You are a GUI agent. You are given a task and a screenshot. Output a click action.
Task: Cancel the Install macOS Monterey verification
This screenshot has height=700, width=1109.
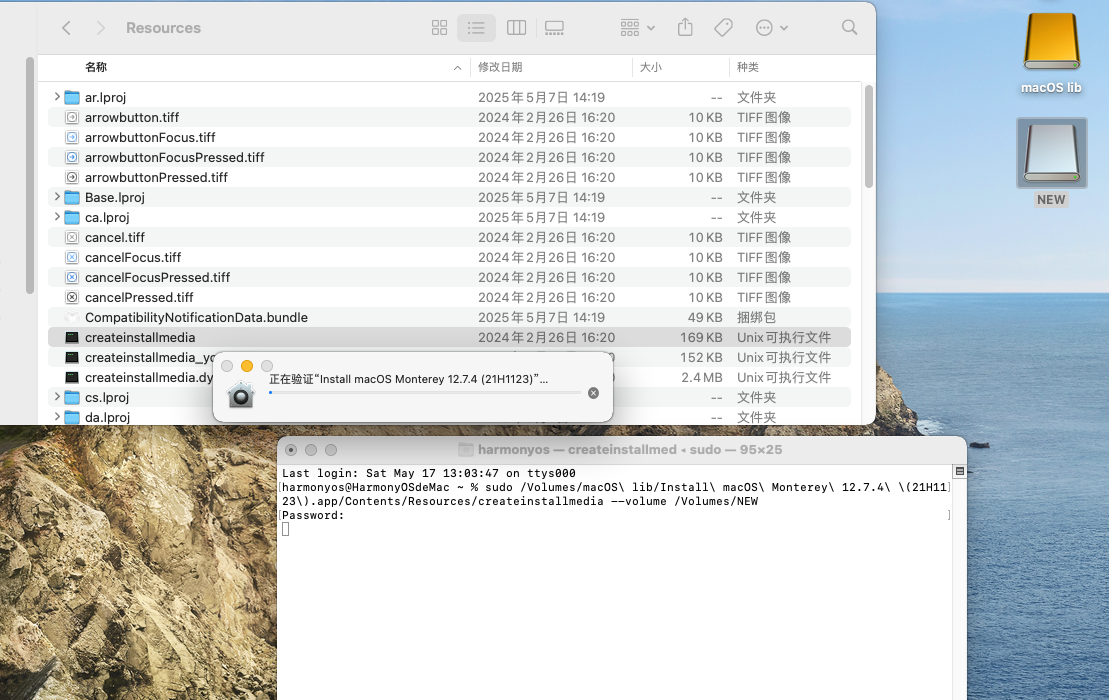(593, 393)
